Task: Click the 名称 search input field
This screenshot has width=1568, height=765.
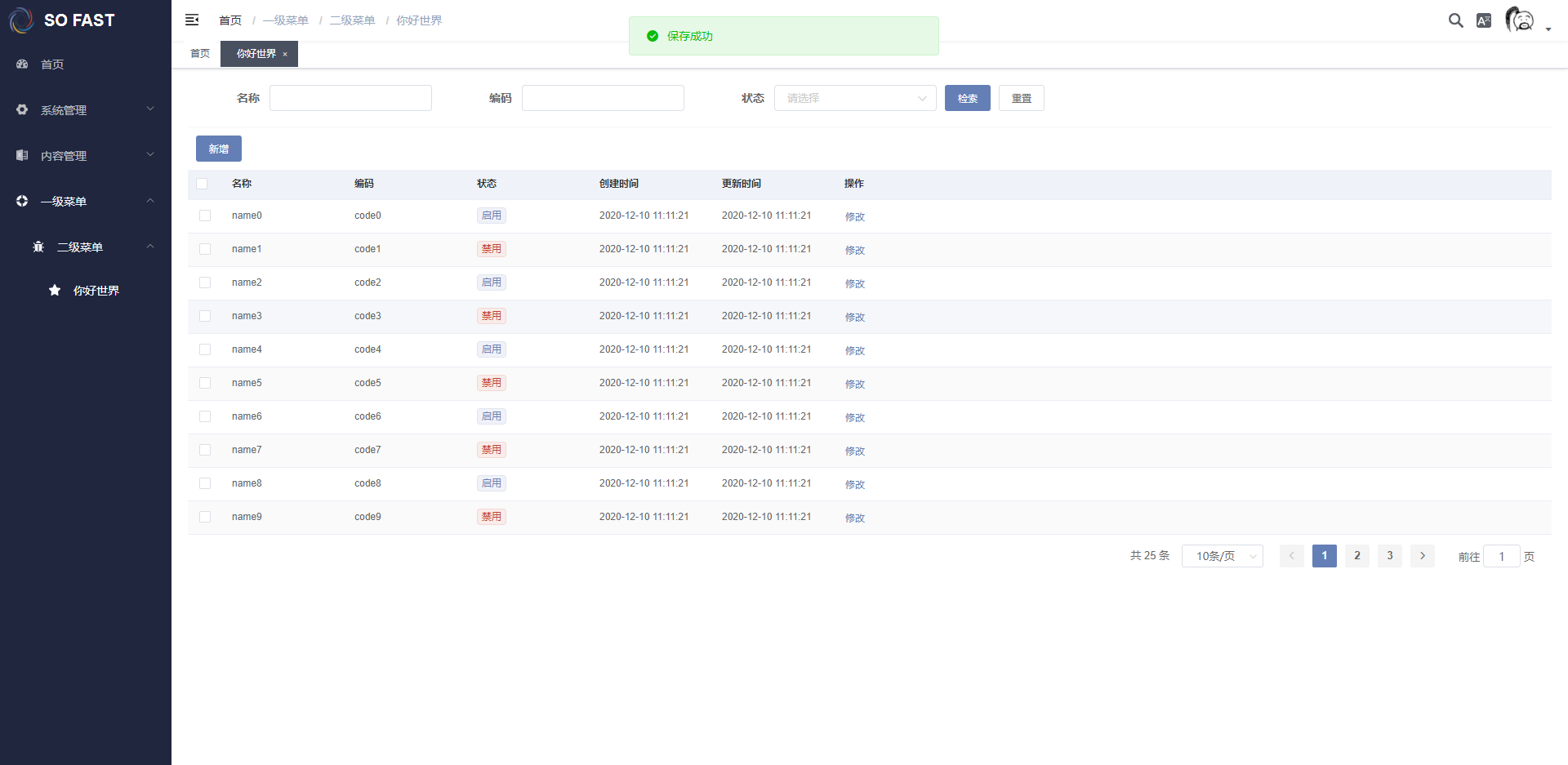Action: pos(350,98)
